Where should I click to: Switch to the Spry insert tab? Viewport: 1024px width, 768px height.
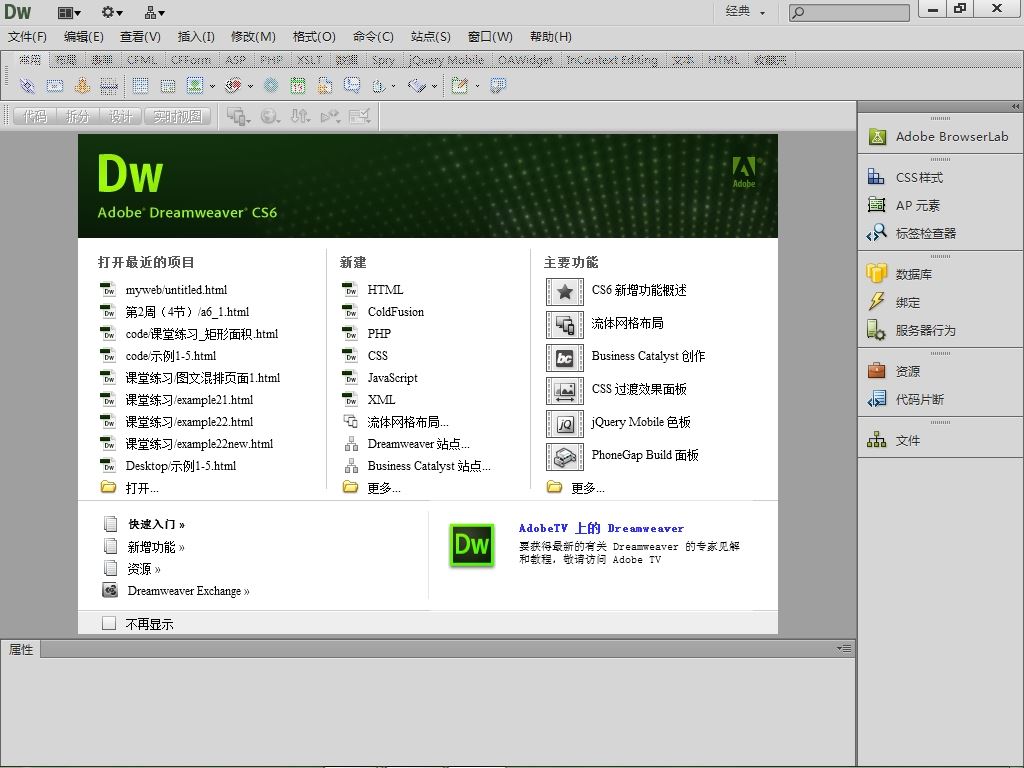[383, 60]
